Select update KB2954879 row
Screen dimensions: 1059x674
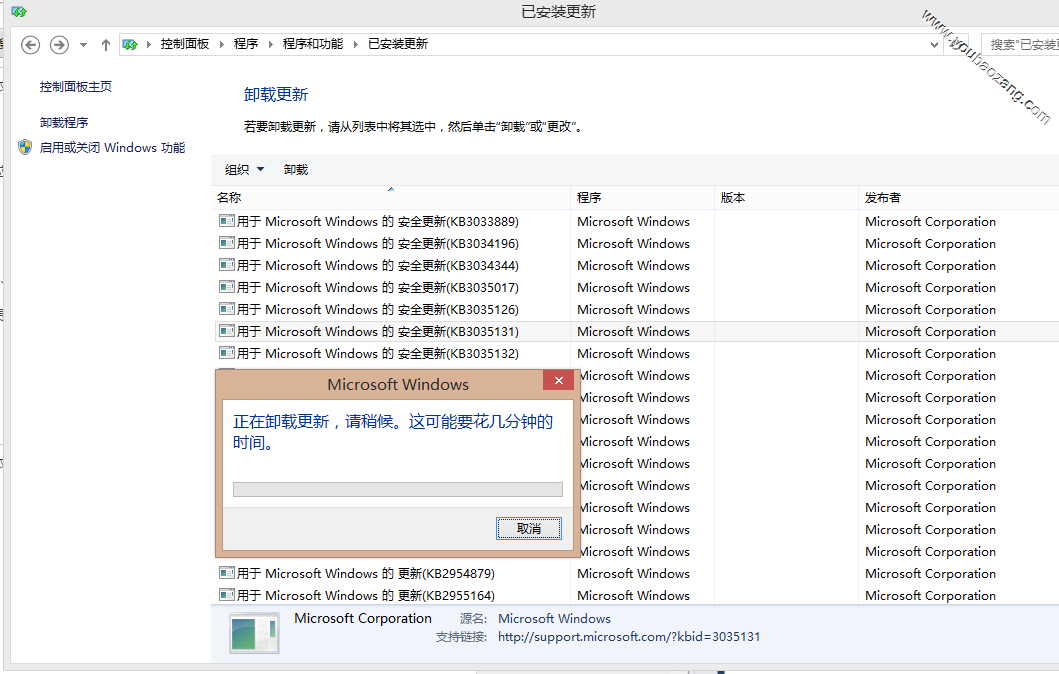pos(638,573)
